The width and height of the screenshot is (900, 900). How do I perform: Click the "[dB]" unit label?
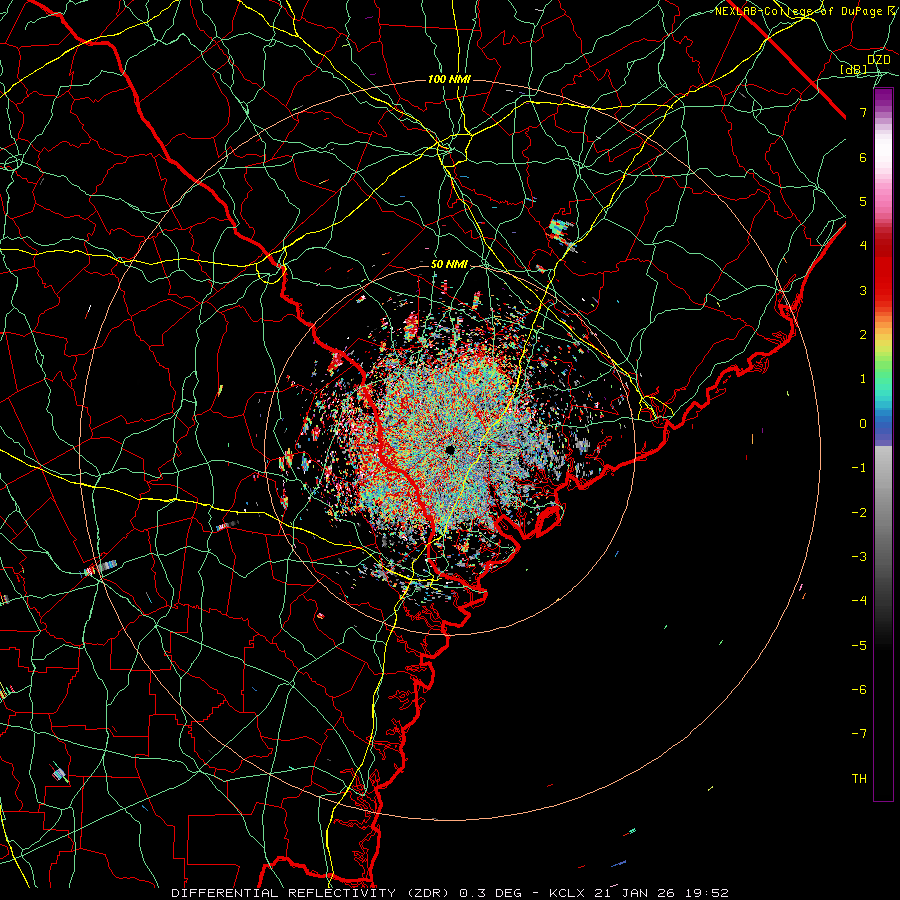point(854,70)
